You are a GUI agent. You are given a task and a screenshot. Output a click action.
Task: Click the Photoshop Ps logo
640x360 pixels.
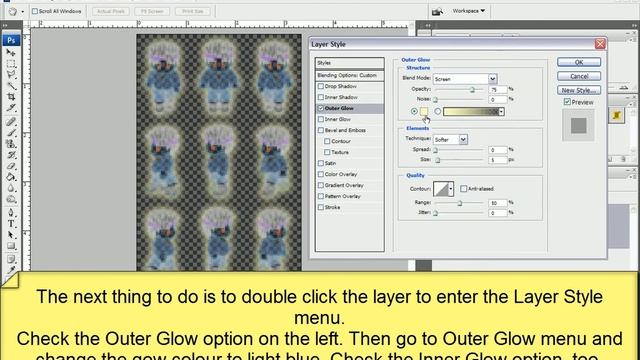pos(11,40)
